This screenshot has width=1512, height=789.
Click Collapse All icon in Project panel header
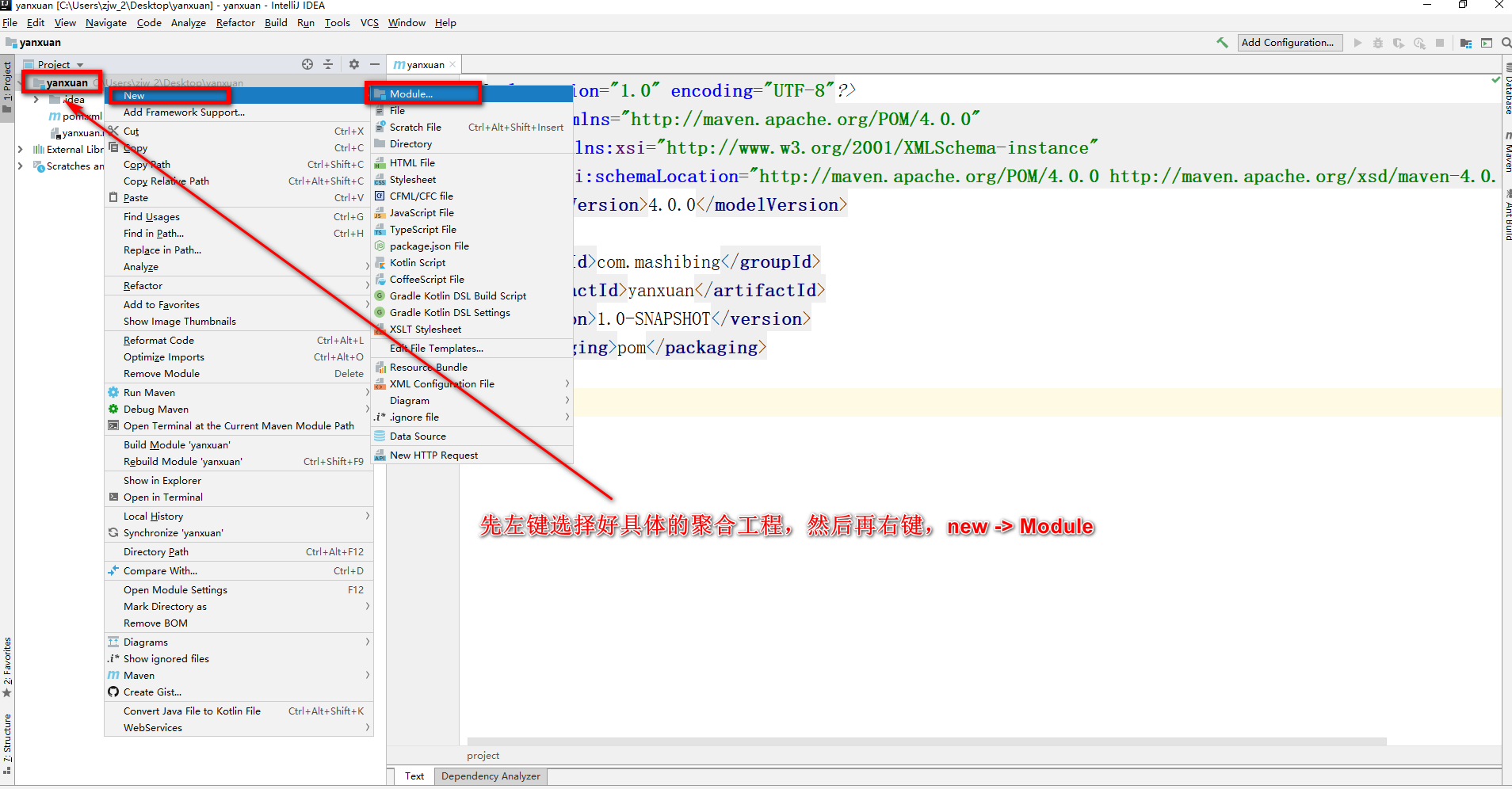328,64
